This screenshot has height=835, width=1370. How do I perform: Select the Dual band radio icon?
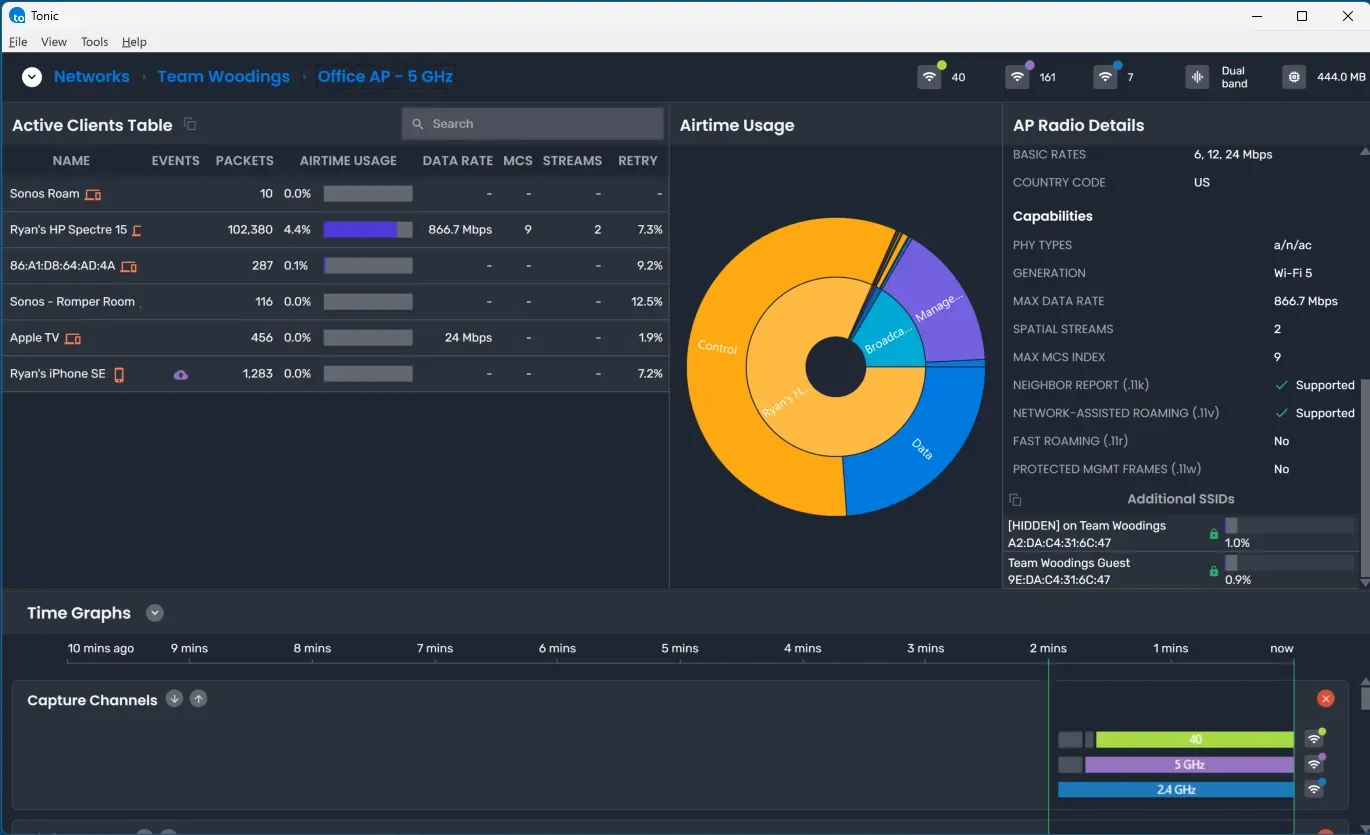click(1197, 76)
